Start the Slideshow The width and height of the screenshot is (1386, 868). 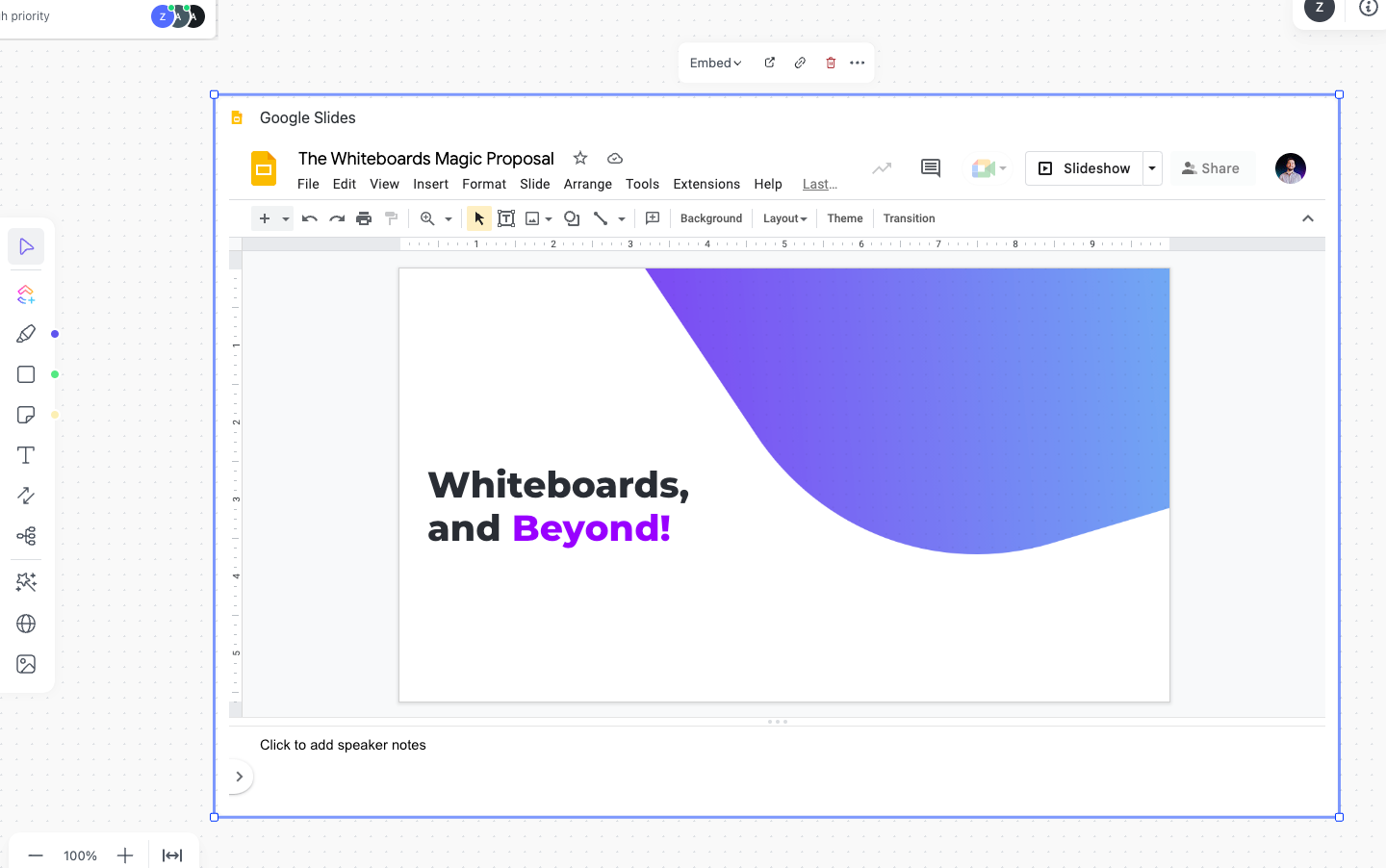1084,168
